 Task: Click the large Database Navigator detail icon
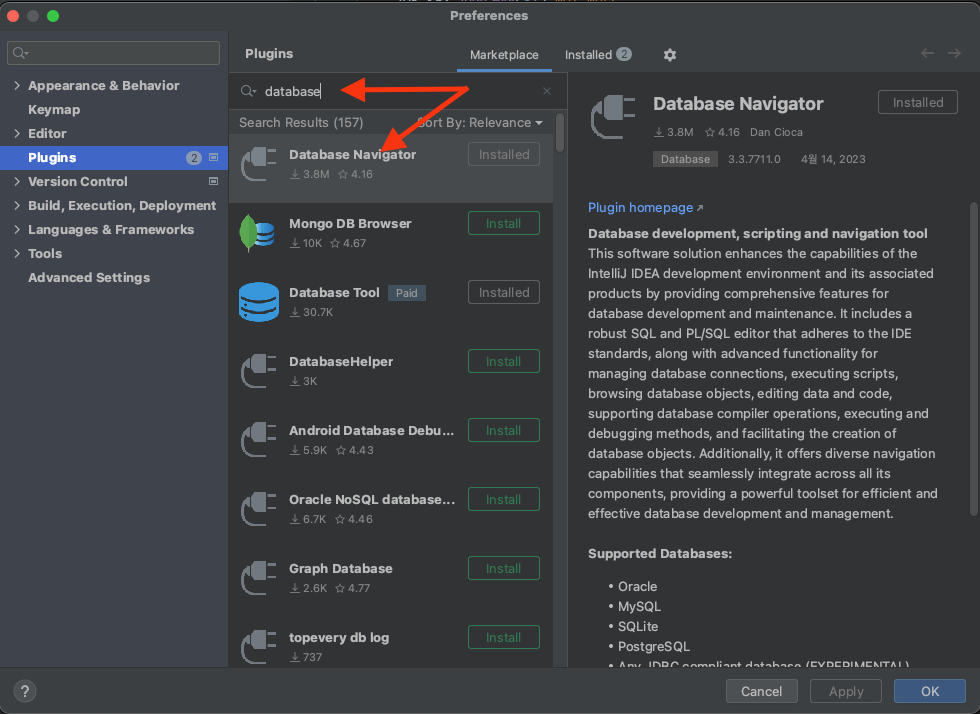pos(613,116)
